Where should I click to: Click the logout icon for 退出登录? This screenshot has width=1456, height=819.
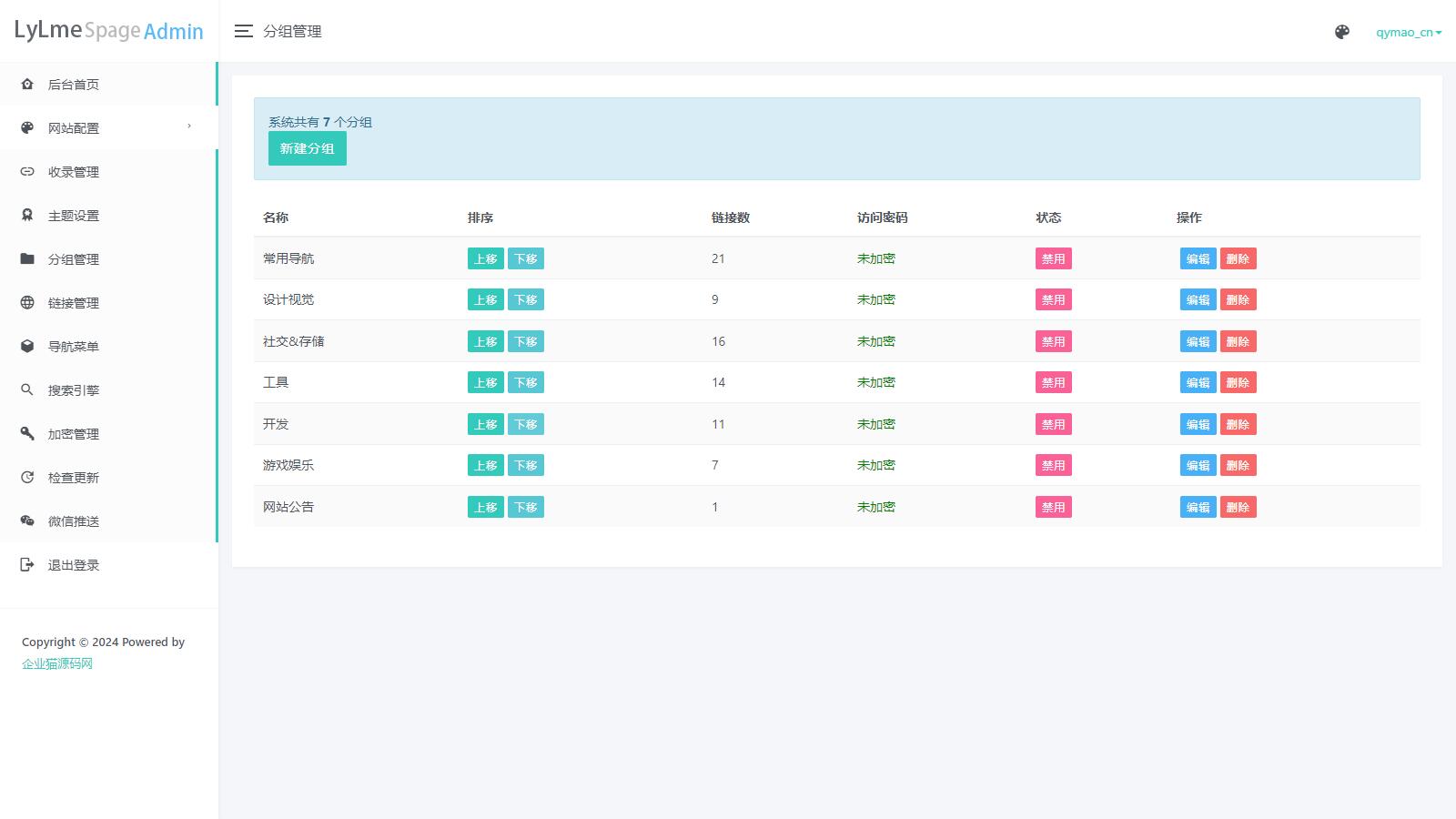pos(27,565)
